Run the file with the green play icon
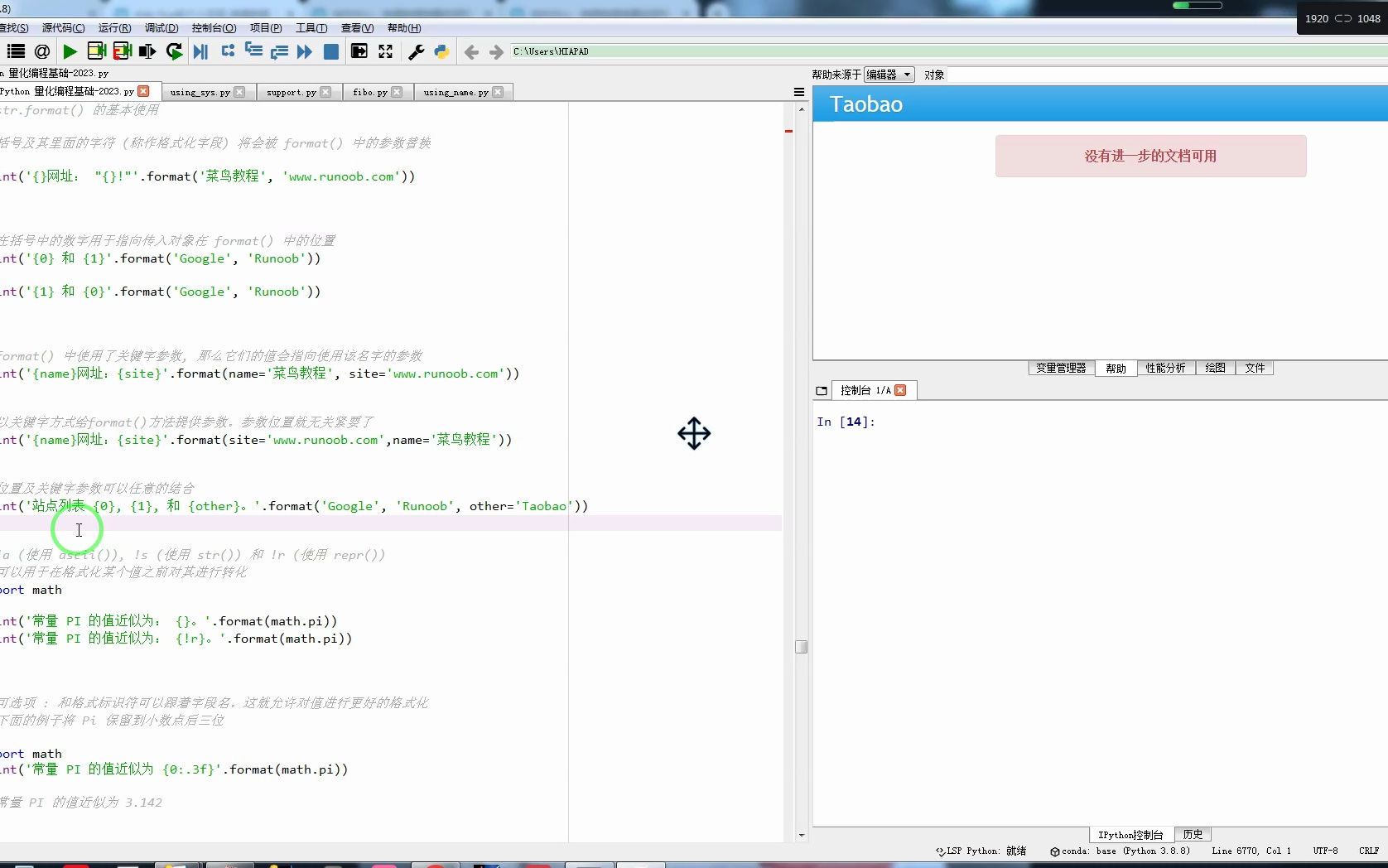Screen dimensions: 1388x868 (70, 51)
